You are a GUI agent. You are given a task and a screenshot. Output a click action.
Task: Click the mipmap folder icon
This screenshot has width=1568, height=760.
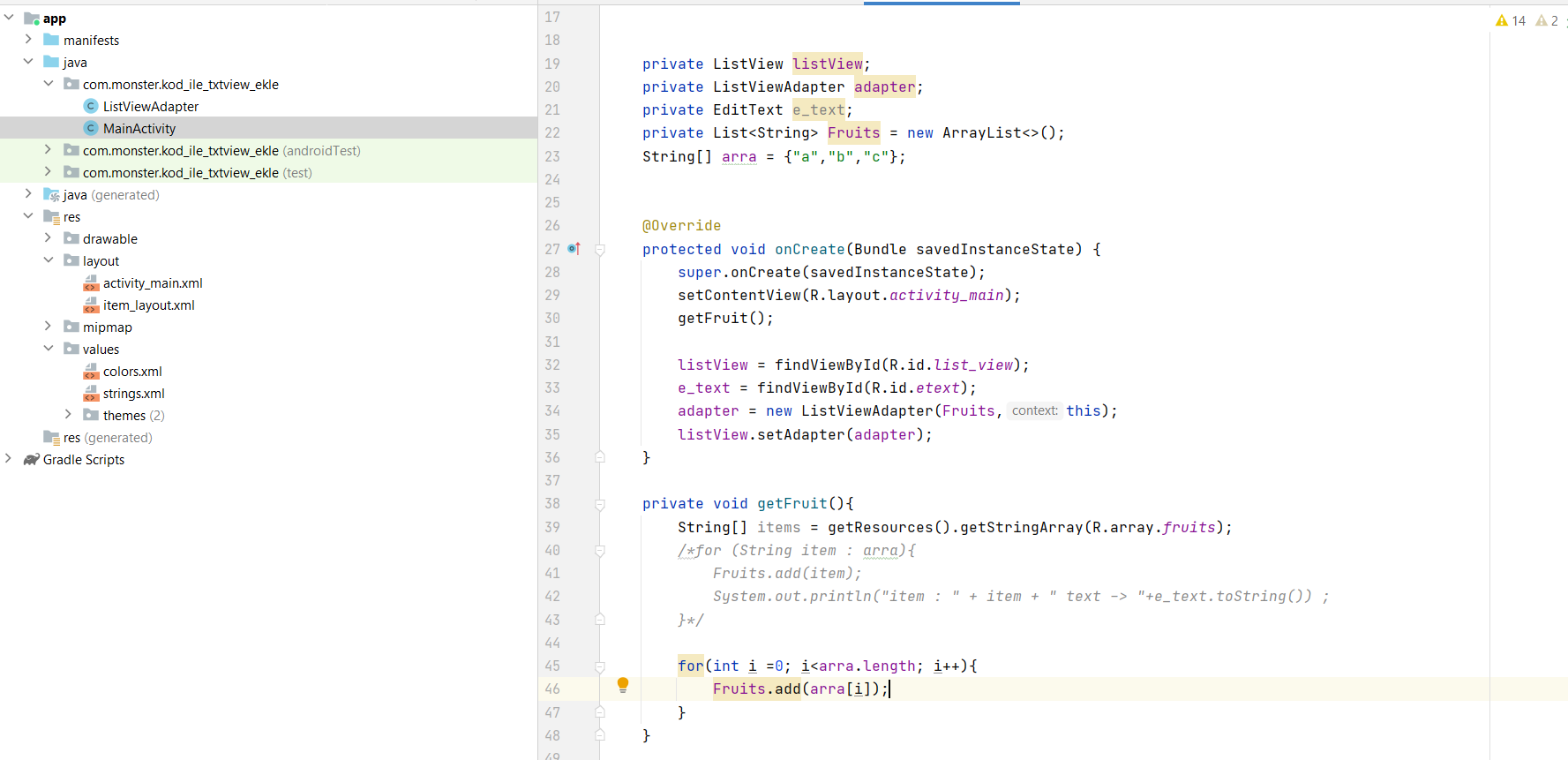coord(71,327)
